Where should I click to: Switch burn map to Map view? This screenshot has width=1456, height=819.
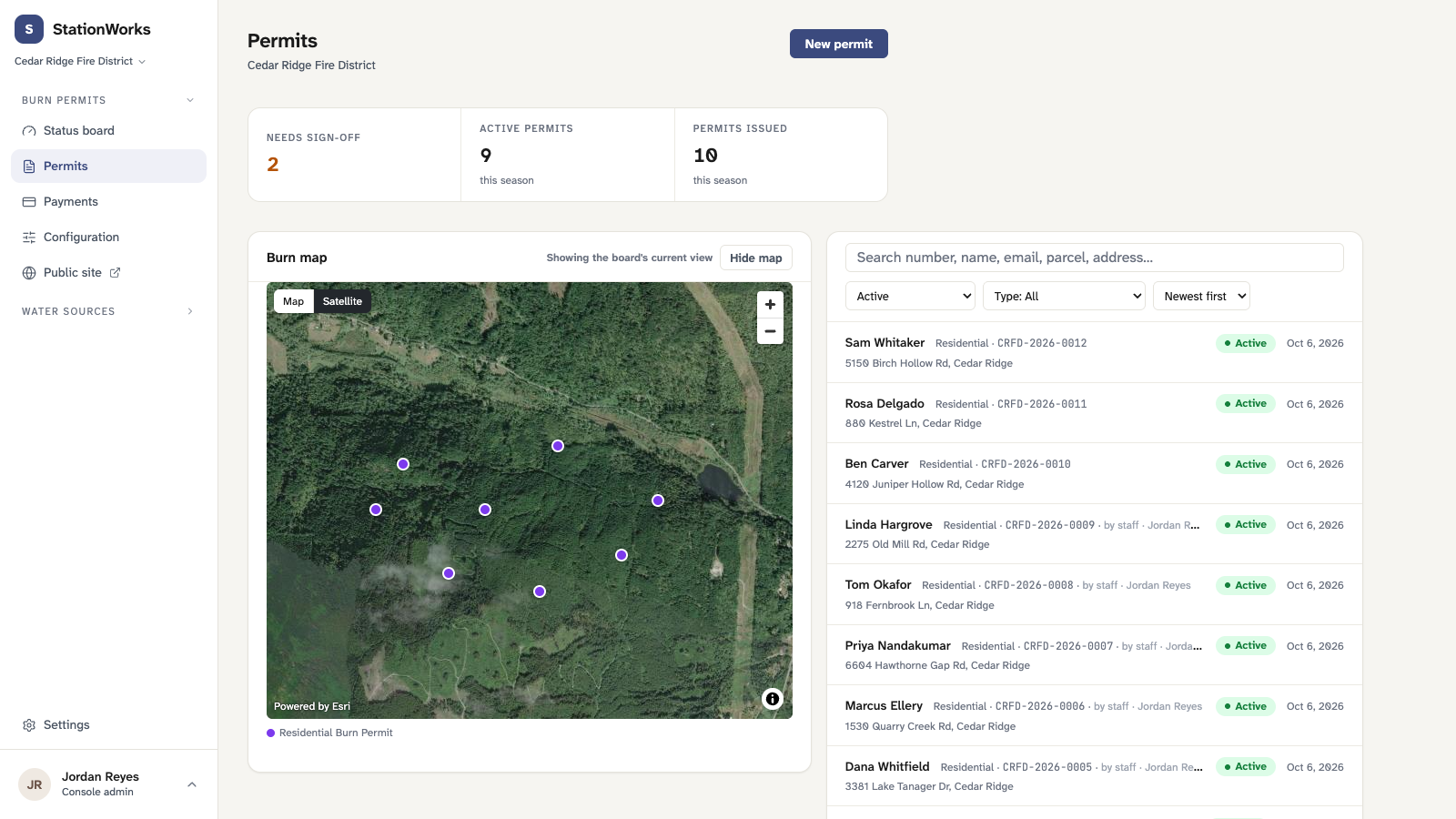293,301
